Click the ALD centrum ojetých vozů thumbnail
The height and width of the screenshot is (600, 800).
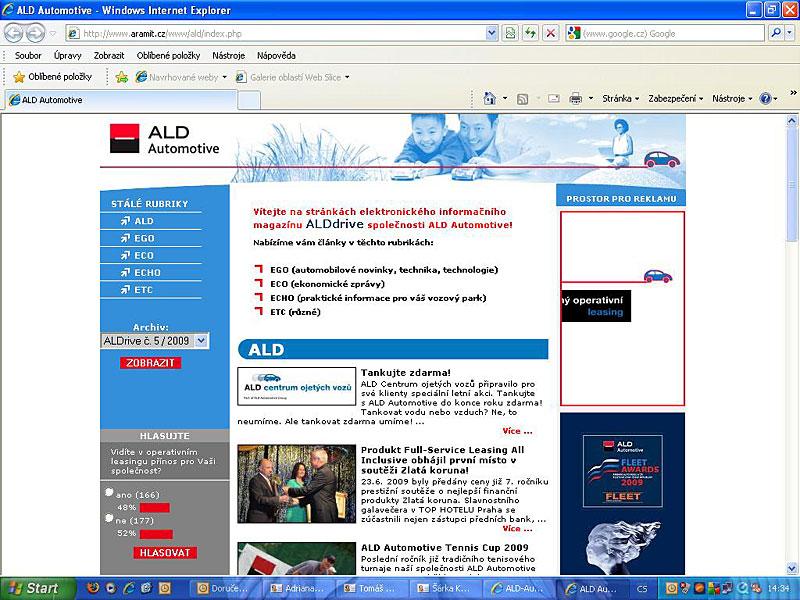tap(296, 386)
